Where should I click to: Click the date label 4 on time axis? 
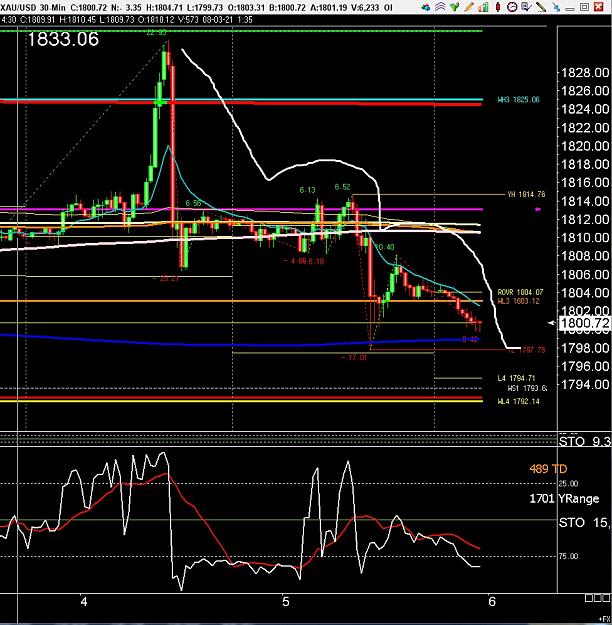[x=83, y=601]
